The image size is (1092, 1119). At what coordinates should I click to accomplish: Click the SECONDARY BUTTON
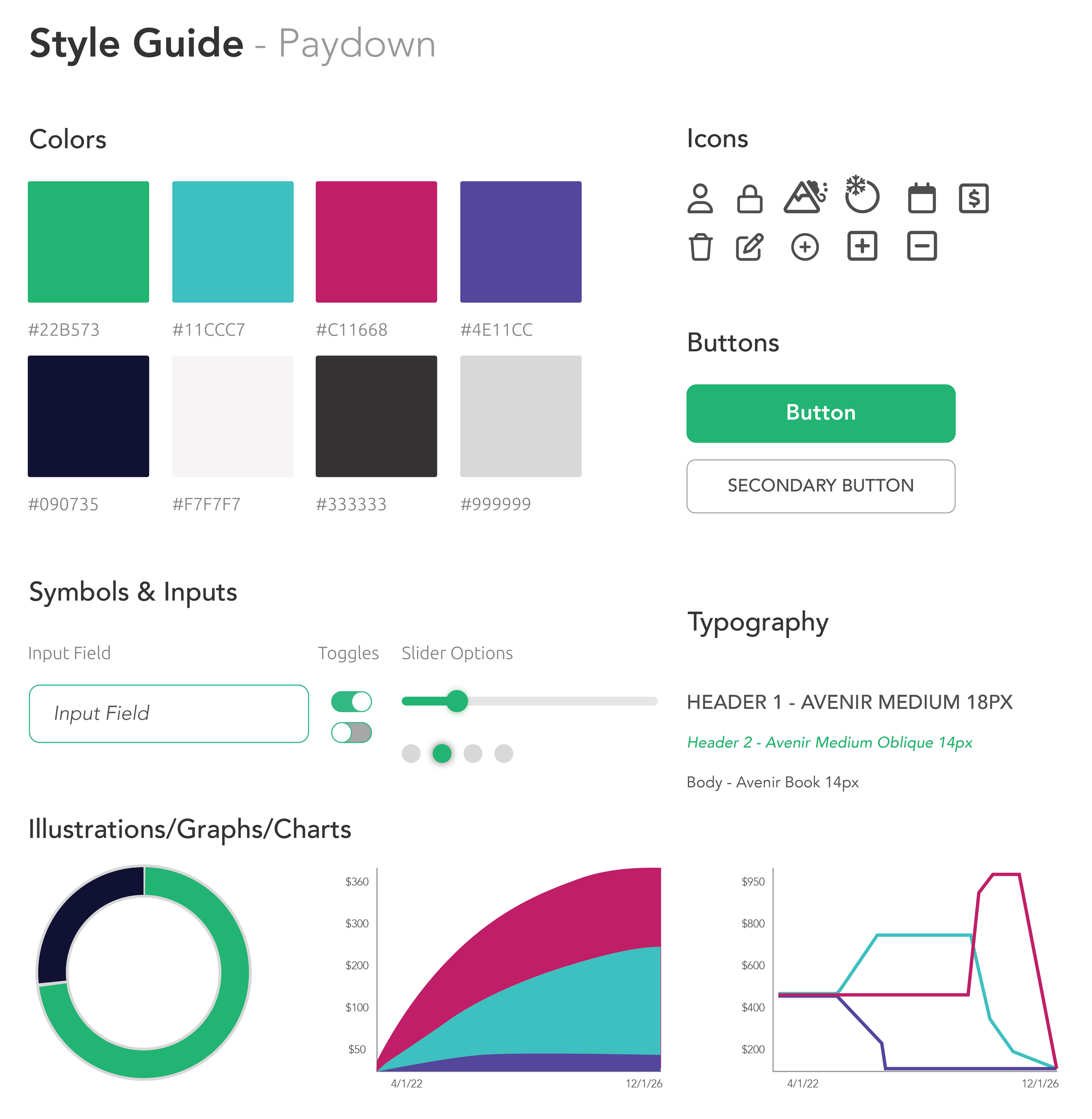[821, 486]
